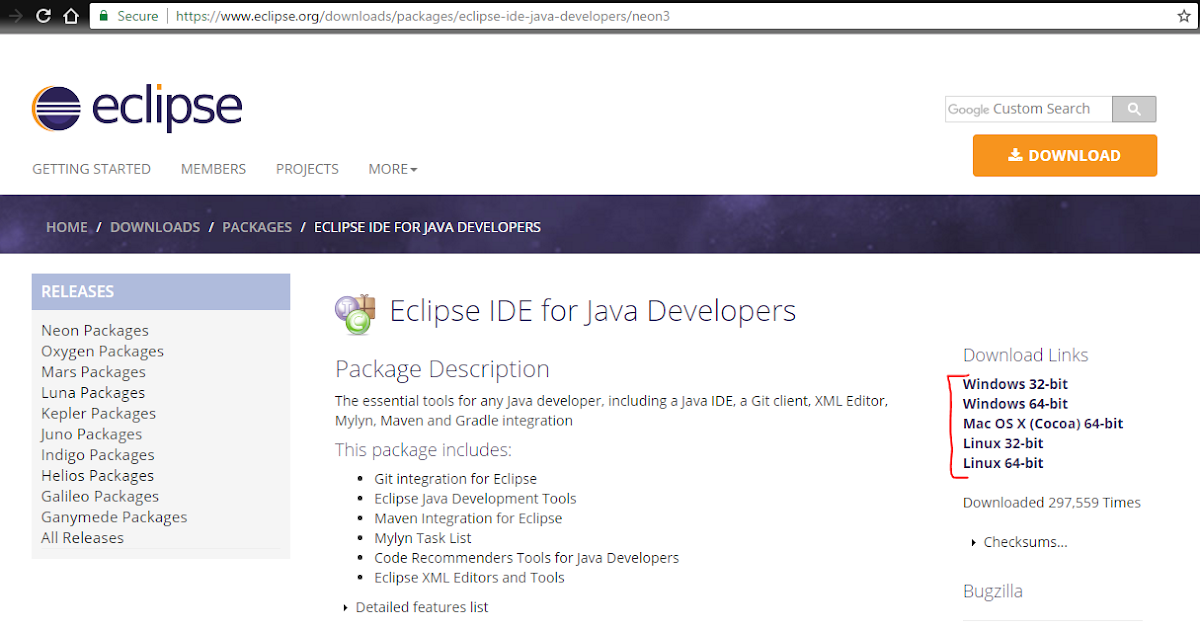Go to the browser home page icon
This screenshot has width=1200, height=630.
tap(70, 16)
